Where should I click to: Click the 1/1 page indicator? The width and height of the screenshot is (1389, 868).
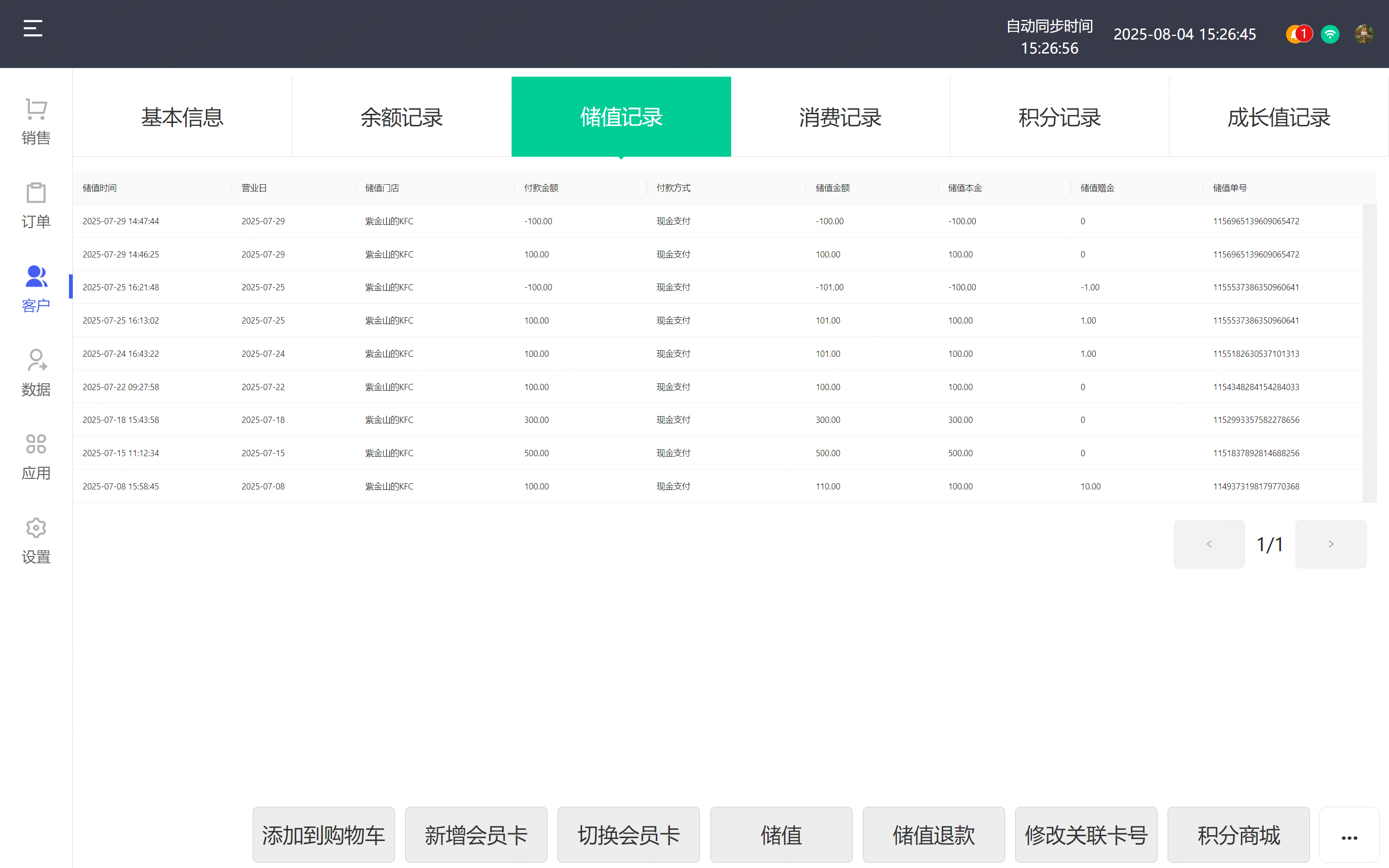(x=1269, y=544)
